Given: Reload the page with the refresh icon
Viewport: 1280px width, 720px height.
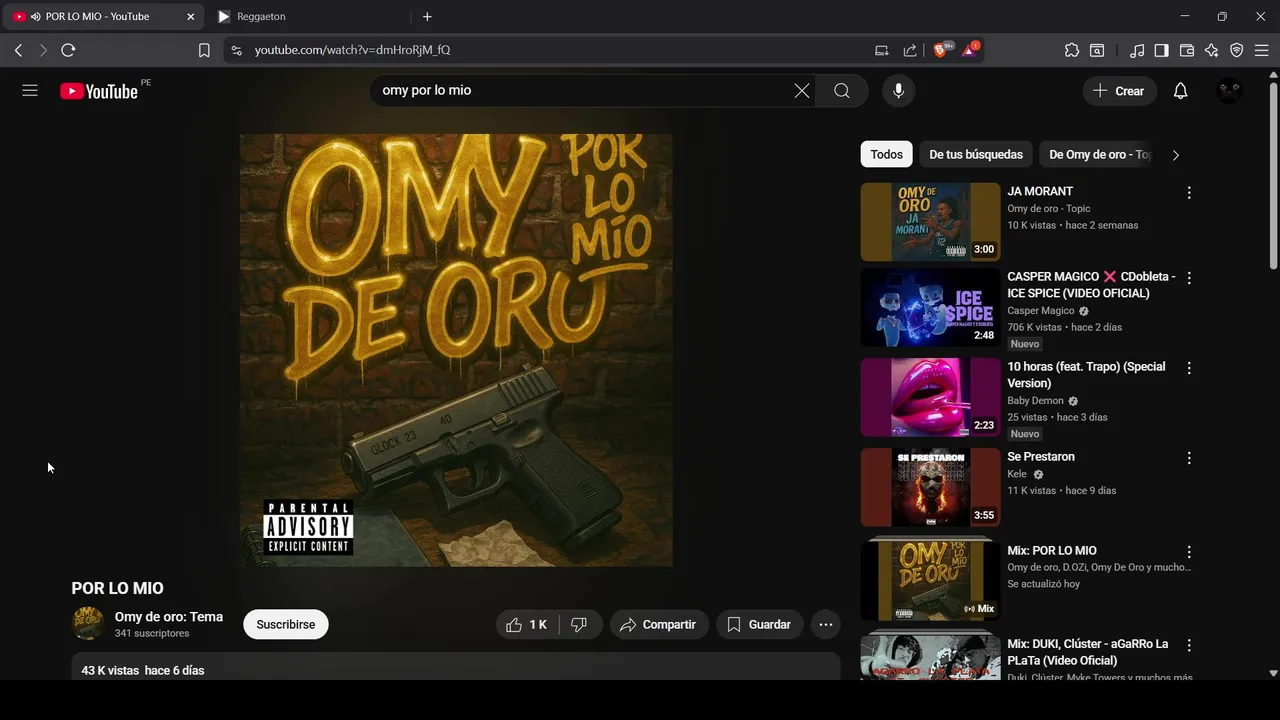Looking at the screenshot, I should coord(68,50).
